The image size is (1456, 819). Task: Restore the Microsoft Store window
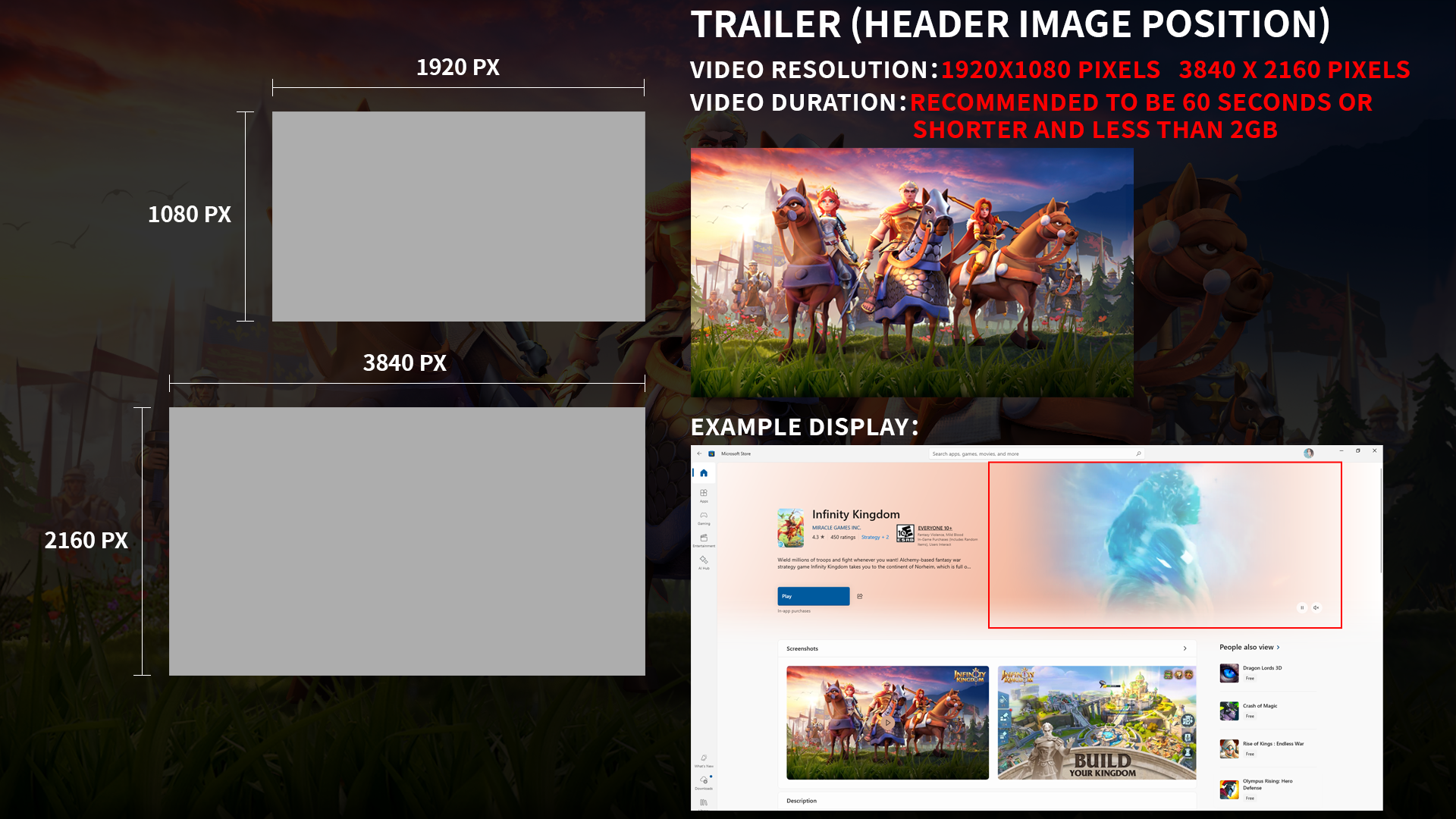click(x=1357, y=450)
